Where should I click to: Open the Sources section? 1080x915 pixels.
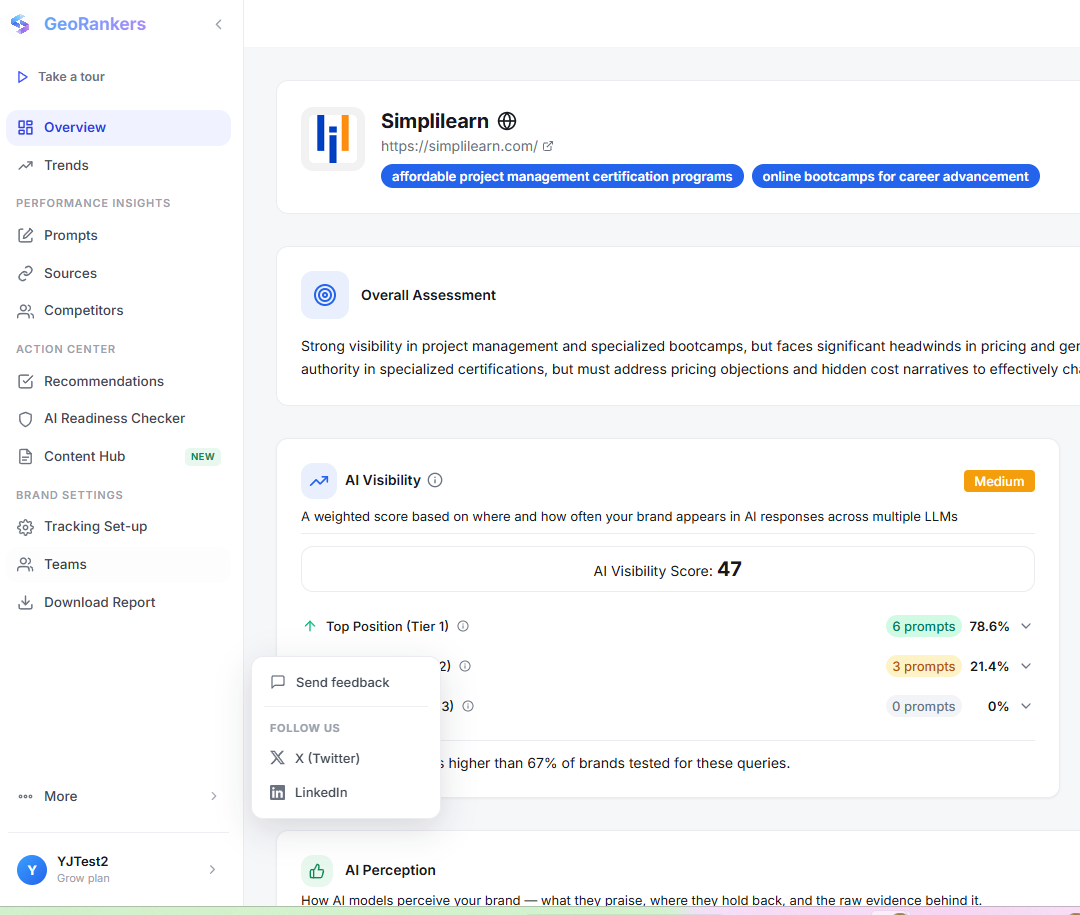coord(118,274)
